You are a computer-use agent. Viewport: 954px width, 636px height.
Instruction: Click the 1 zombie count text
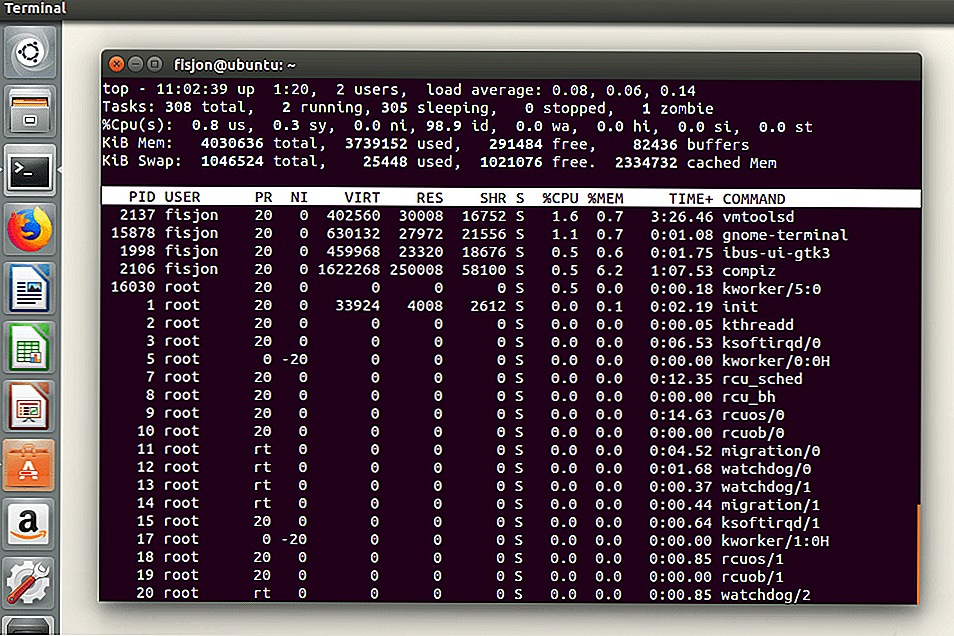point(678,108)
